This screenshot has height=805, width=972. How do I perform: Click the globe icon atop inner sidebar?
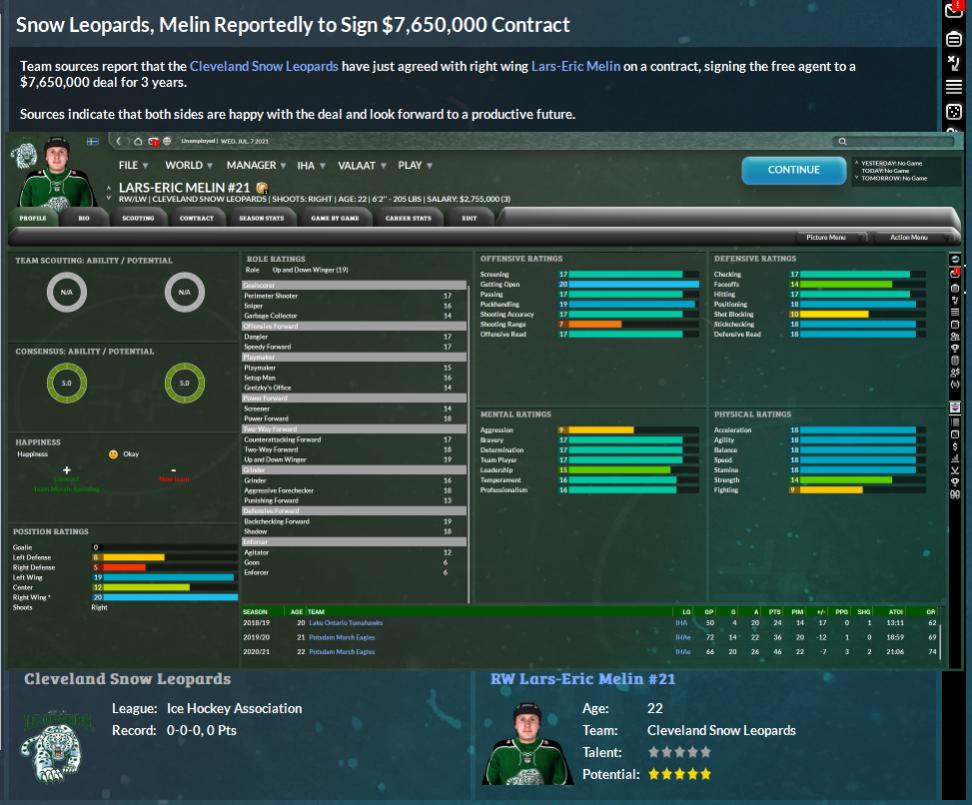pos(955,259)
